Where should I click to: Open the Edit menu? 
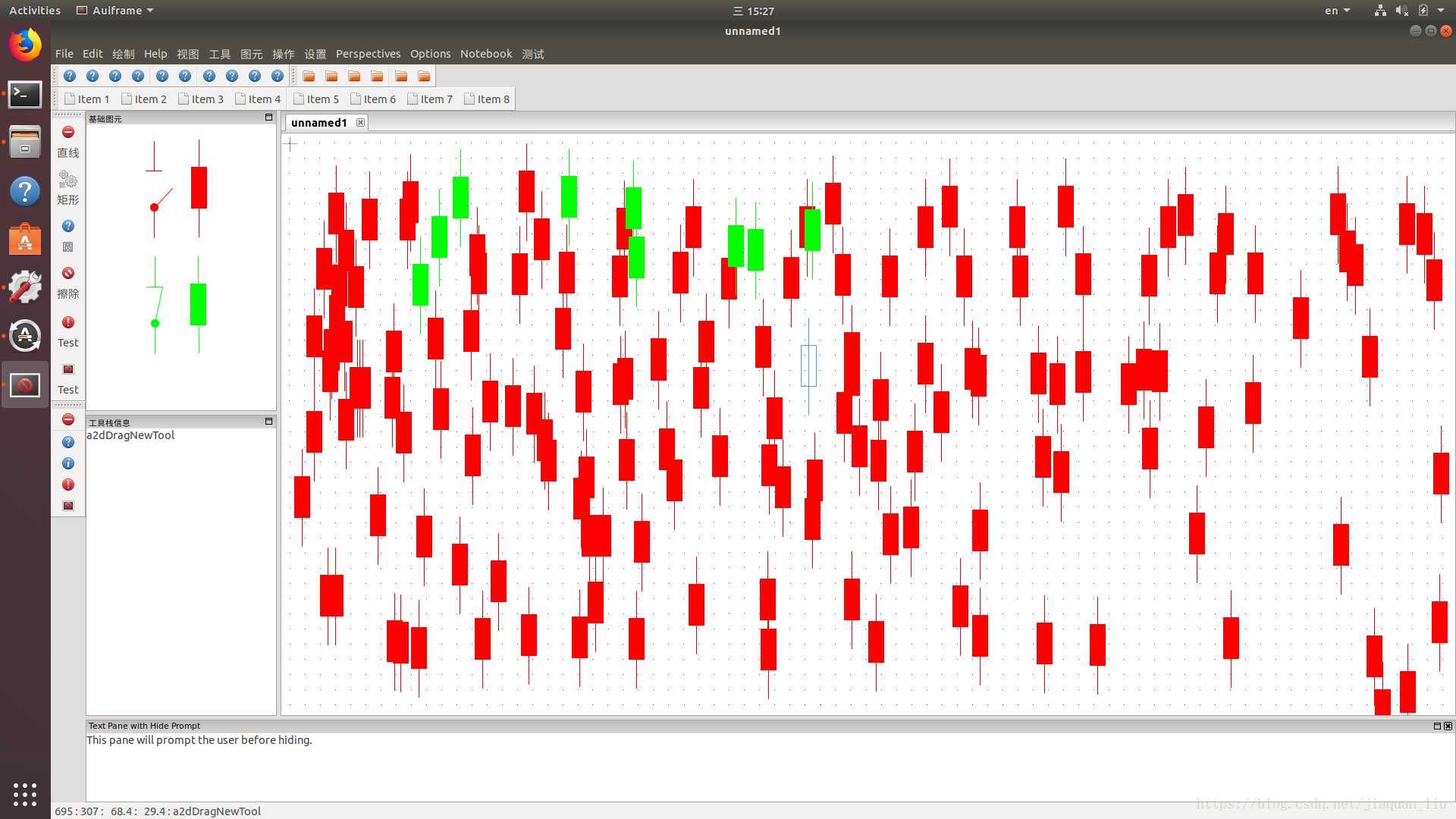pos(93,54)
